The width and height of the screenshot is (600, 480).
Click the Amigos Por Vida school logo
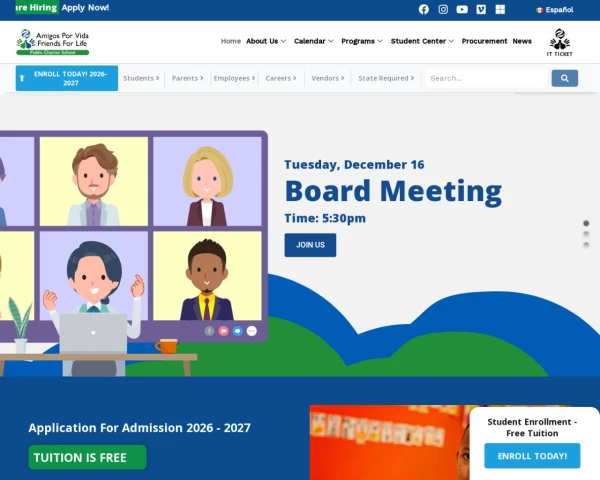tap(53, 41)
